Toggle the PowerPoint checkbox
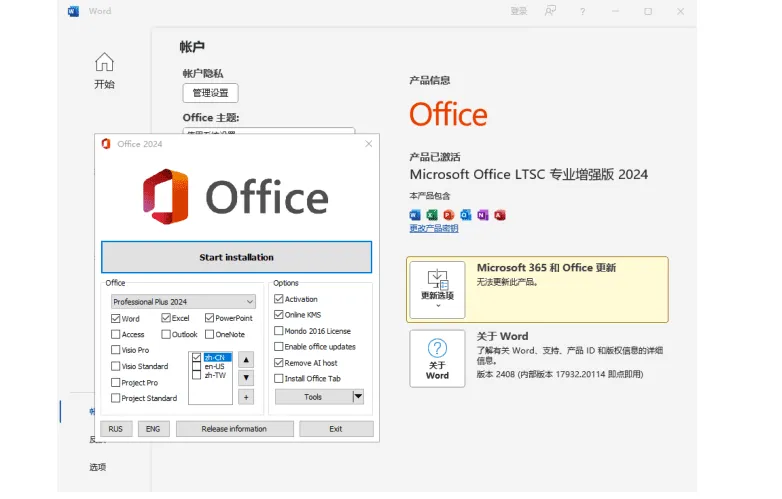 209,318
